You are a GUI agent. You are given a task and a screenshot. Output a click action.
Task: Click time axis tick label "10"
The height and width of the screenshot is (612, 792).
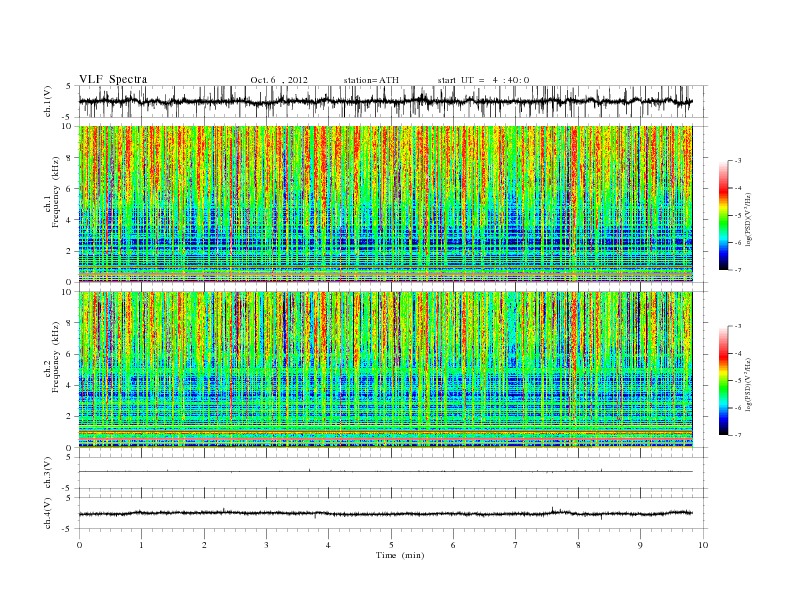click(x=703, y=545)
